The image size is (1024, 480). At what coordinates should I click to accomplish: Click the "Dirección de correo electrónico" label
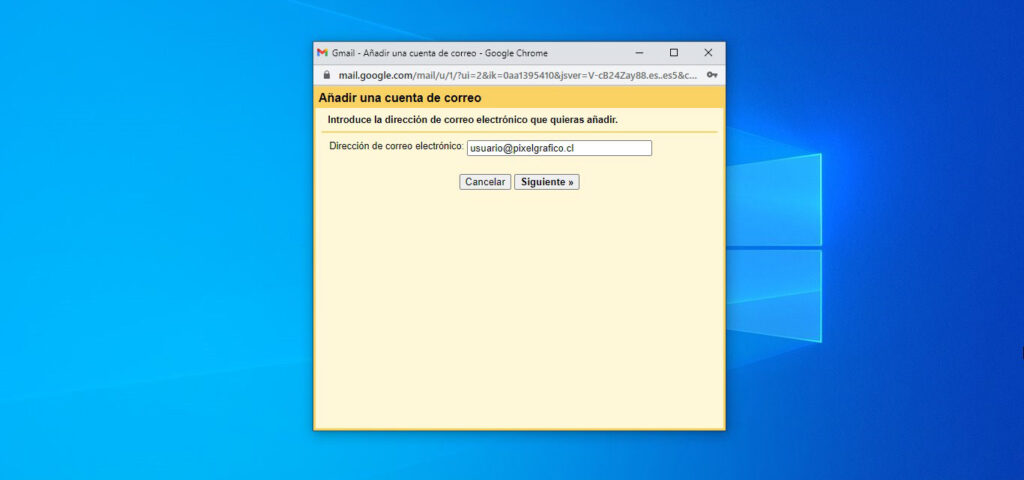pyautogui.click(x=396, y=147)
